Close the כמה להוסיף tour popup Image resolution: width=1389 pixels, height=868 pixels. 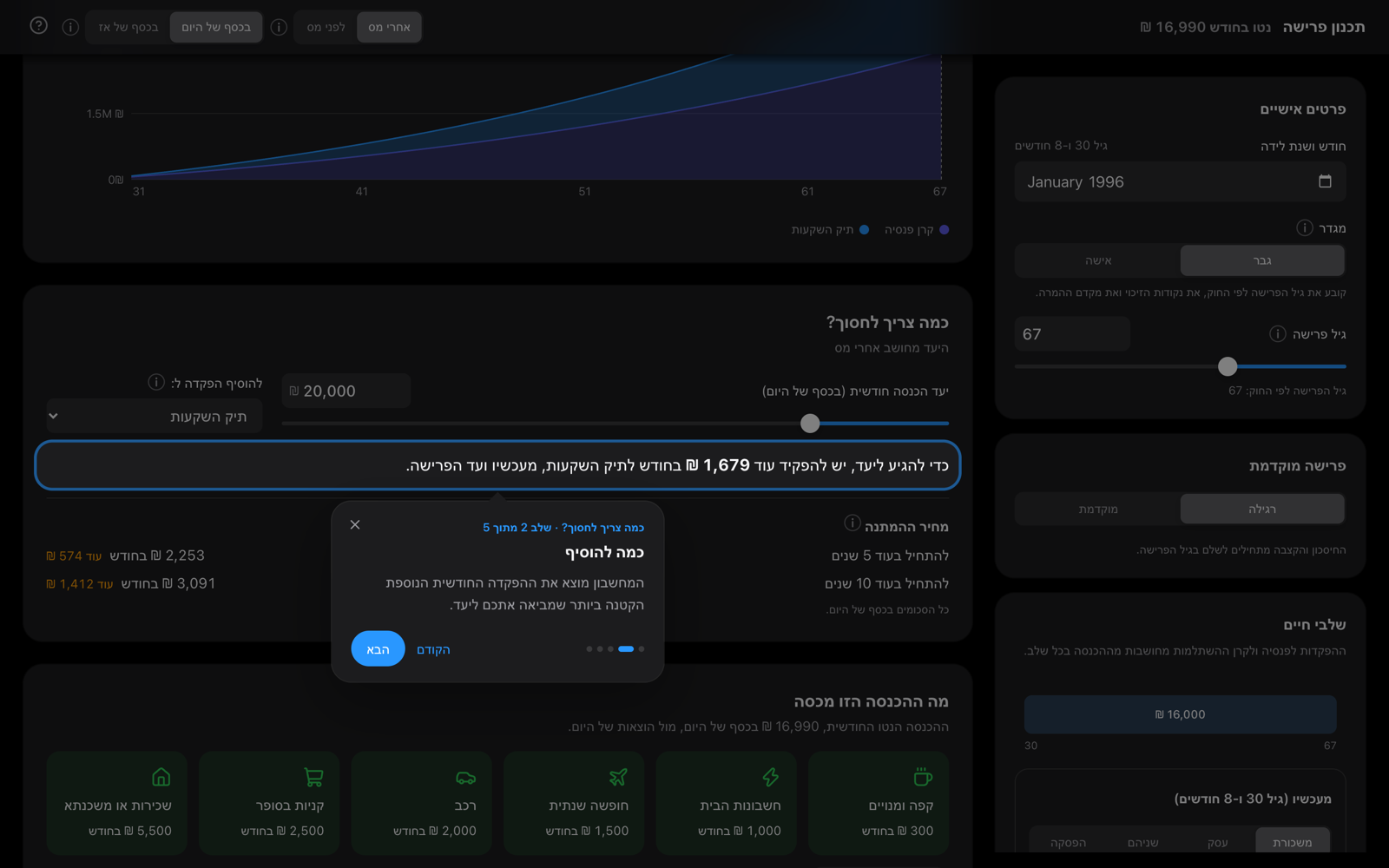[355, 524]
